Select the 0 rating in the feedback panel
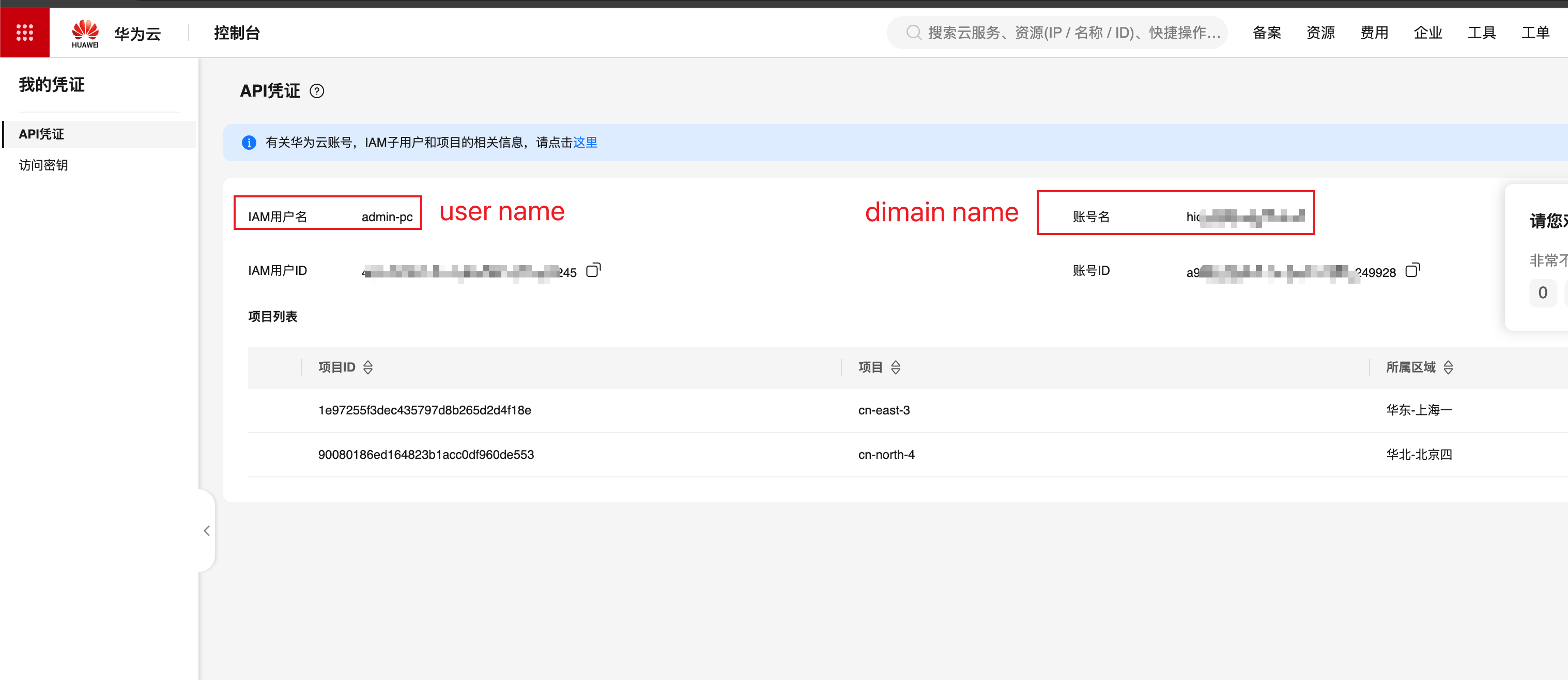Viewport: 1568px width, 680px height. [x=1543, y=293]
